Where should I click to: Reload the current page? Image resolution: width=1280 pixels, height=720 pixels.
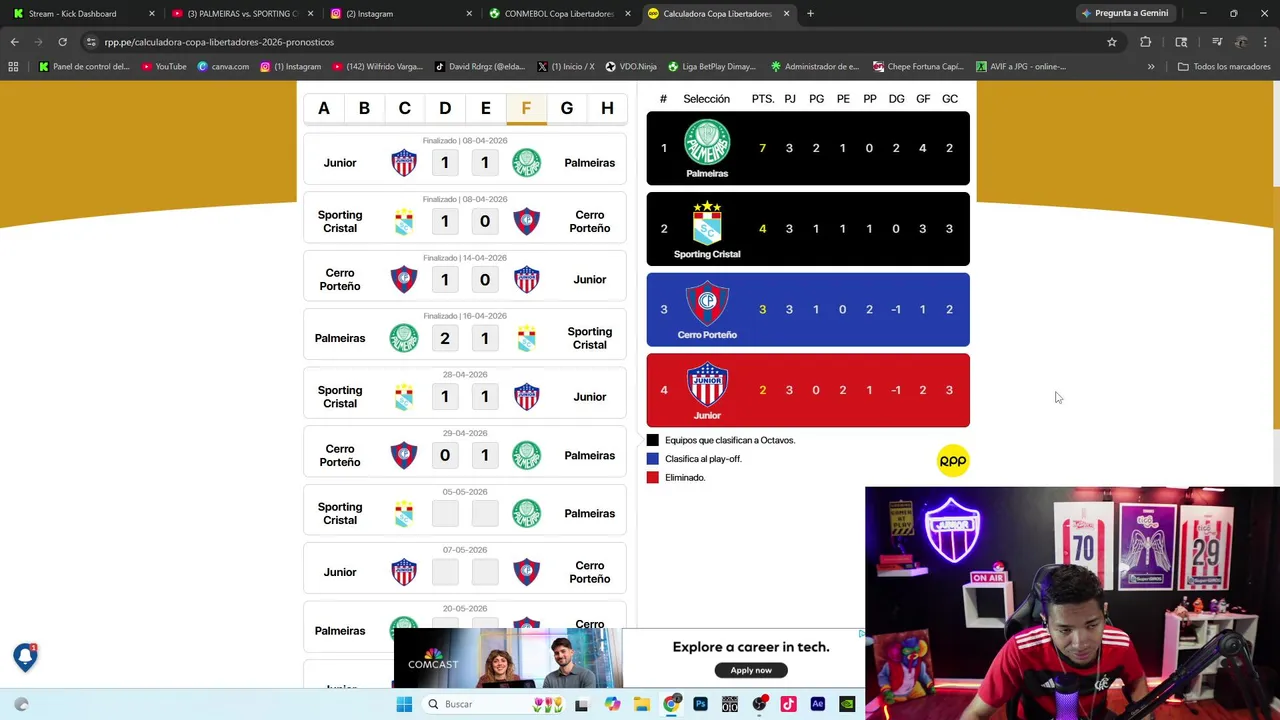click(62, 42)
